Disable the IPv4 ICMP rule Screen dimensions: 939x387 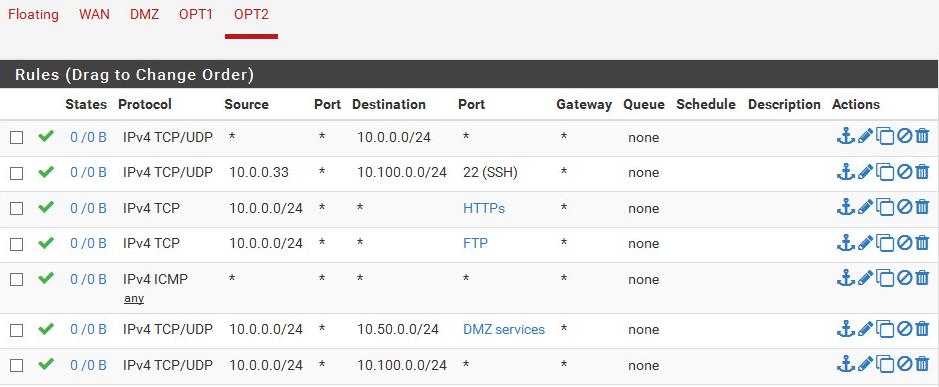[904, 279]
